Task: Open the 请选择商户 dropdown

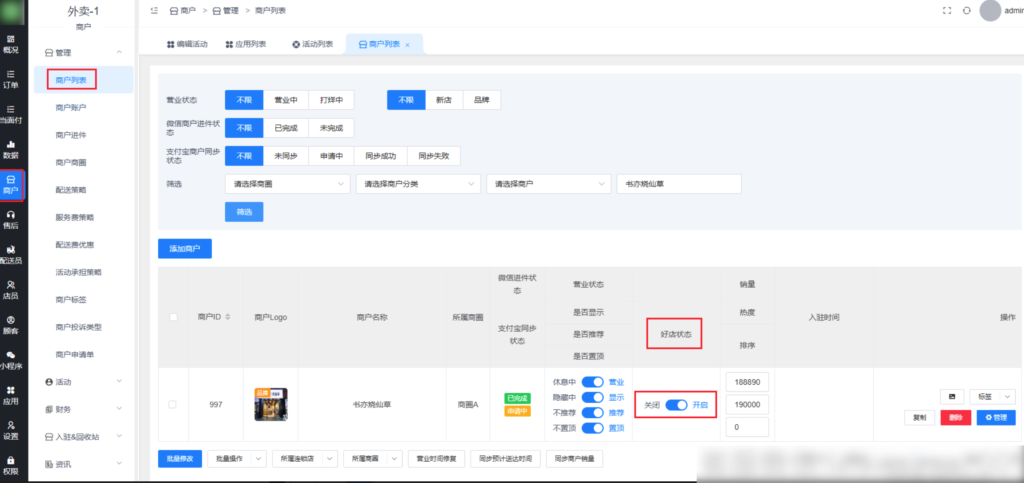Action: [549, 184]
